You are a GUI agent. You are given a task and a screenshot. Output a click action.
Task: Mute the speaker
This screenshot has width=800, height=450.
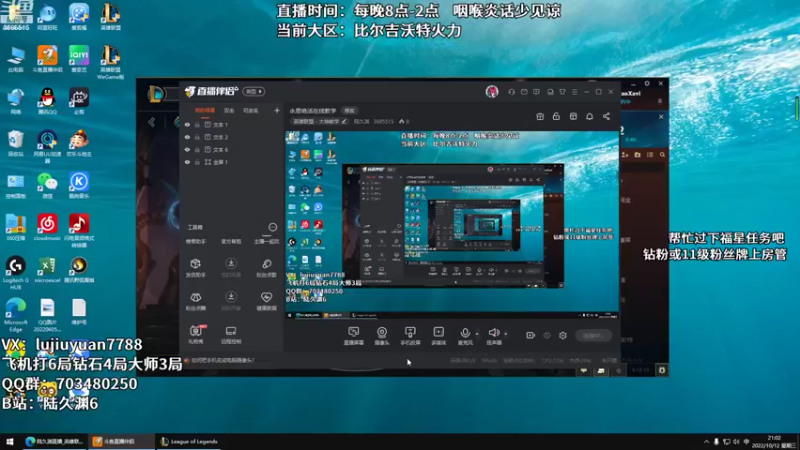pos(493,336)
